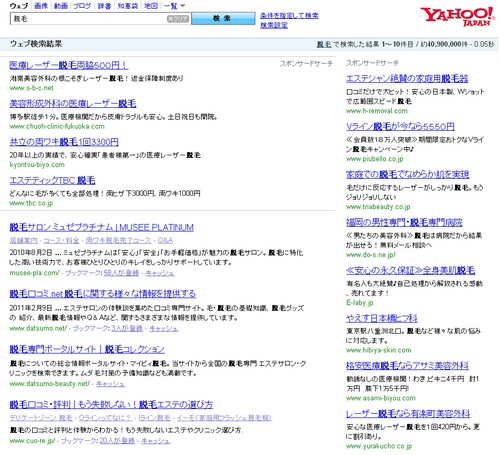
Task: Click the www.chuoh-clinic-fukuoka.com URL text
Action: (57, 126)
